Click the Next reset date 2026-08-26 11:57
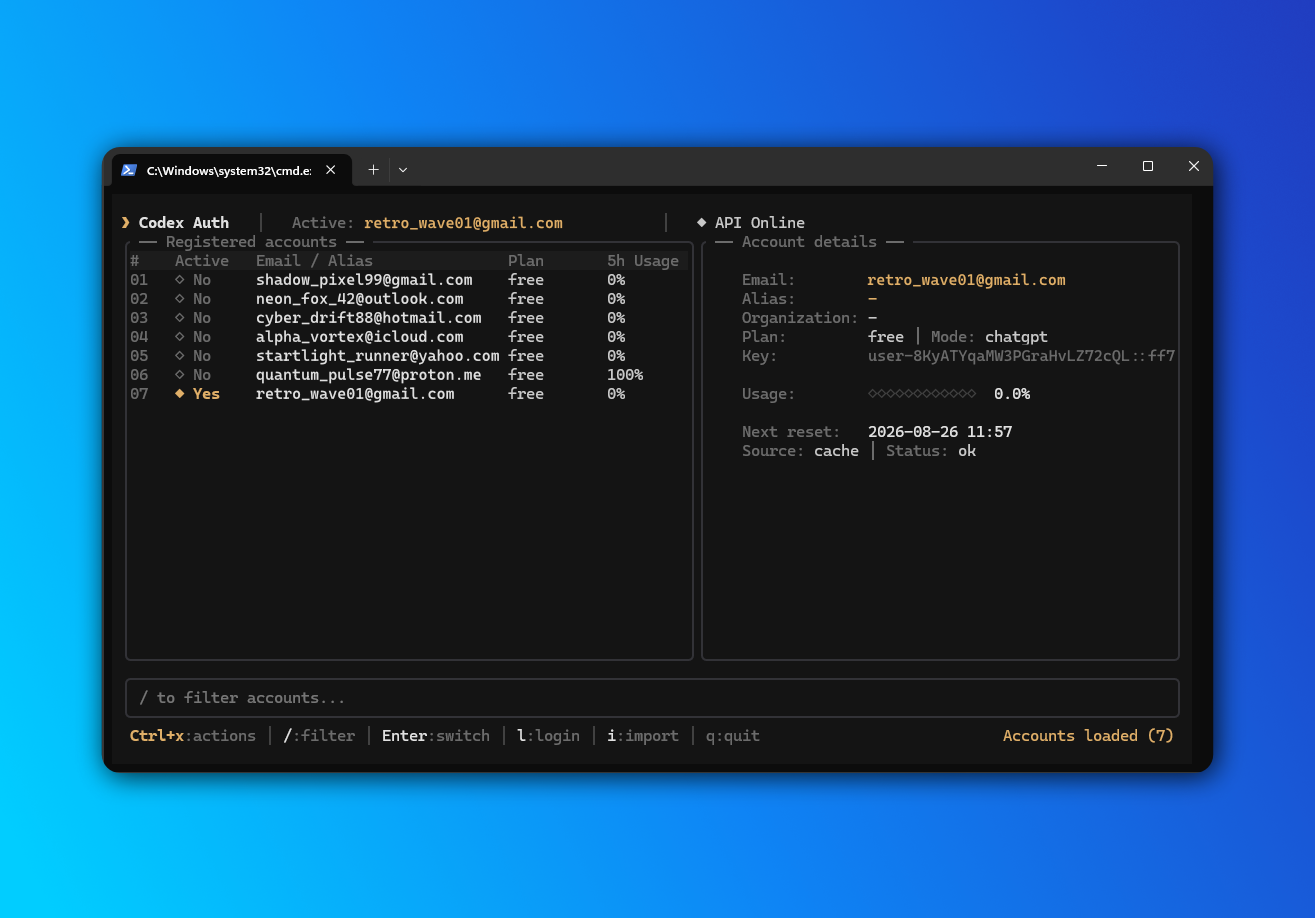Image resolution: width=1315 pixels, height=918 pixels. 940,432
